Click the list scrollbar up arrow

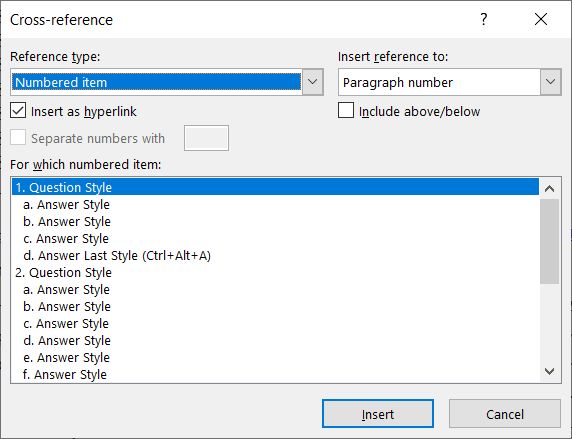[549, 188]
